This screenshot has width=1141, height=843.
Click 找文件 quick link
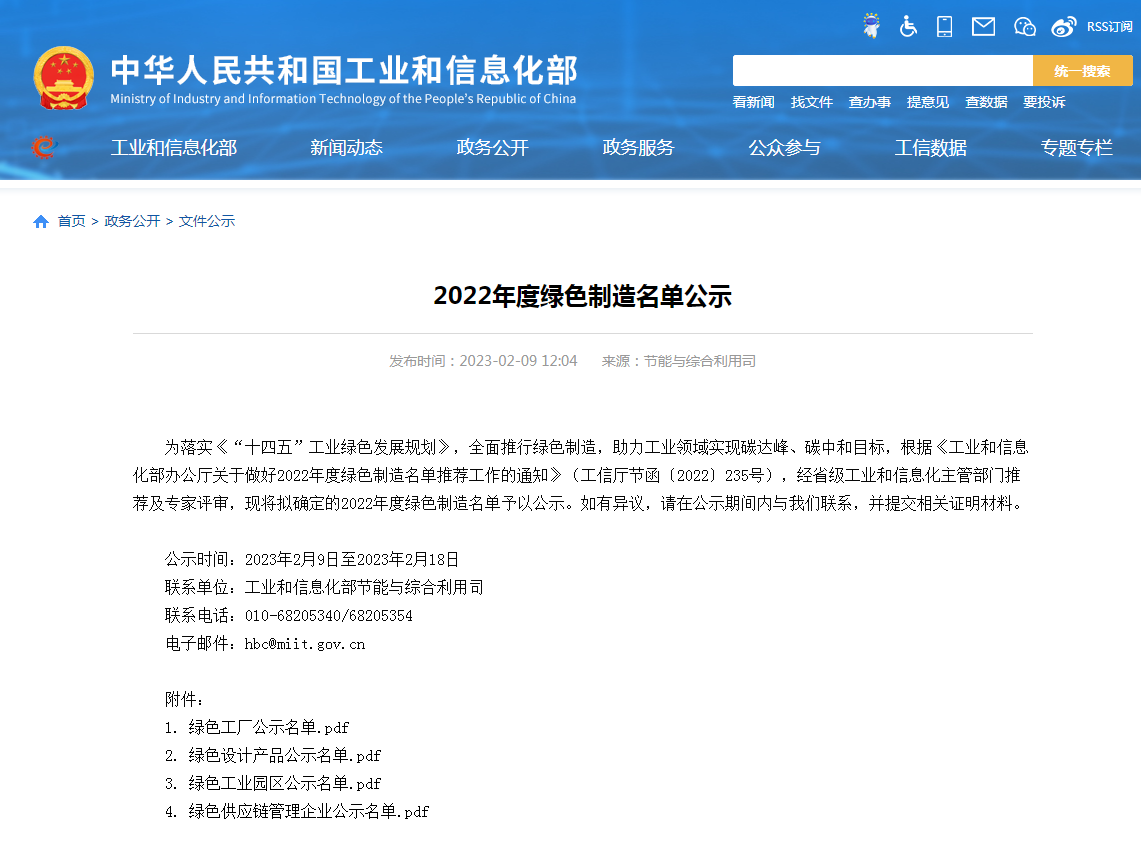click(x=811, y=102)
